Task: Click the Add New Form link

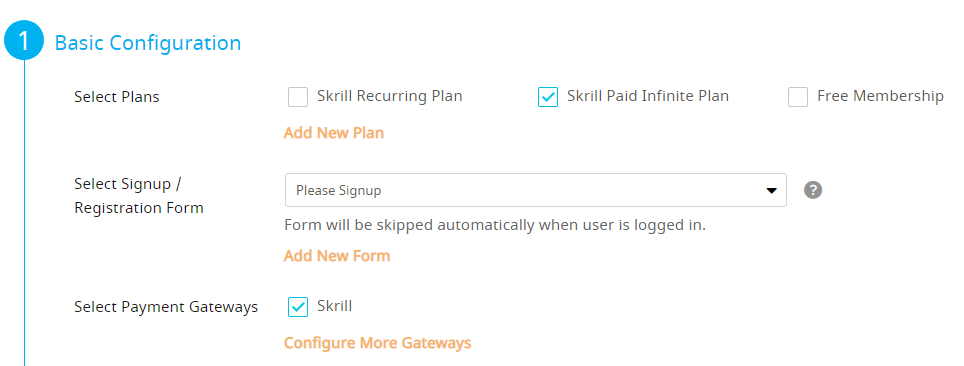Action: point(336,256)
